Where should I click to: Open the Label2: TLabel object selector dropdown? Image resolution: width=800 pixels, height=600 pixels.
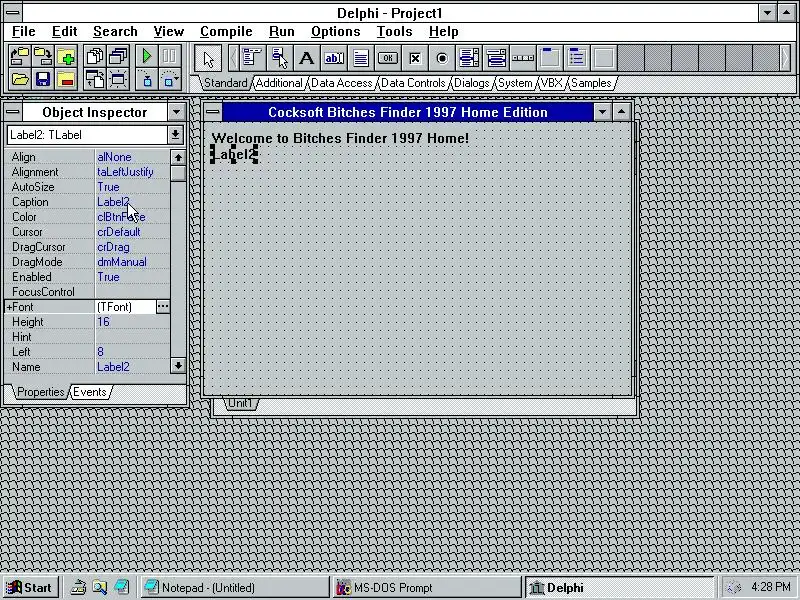coord(175,135)
